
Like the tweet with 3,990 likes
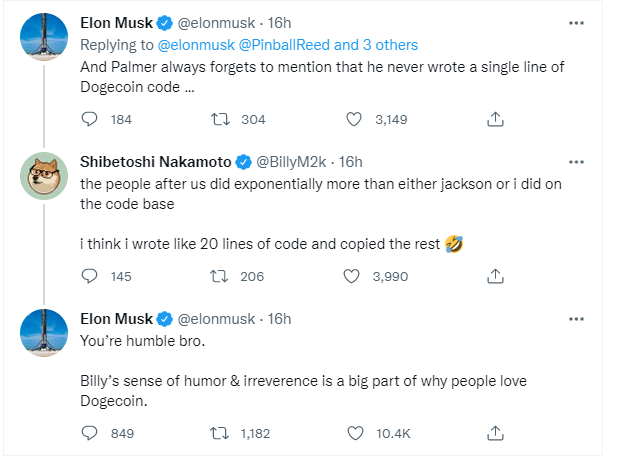353,276
